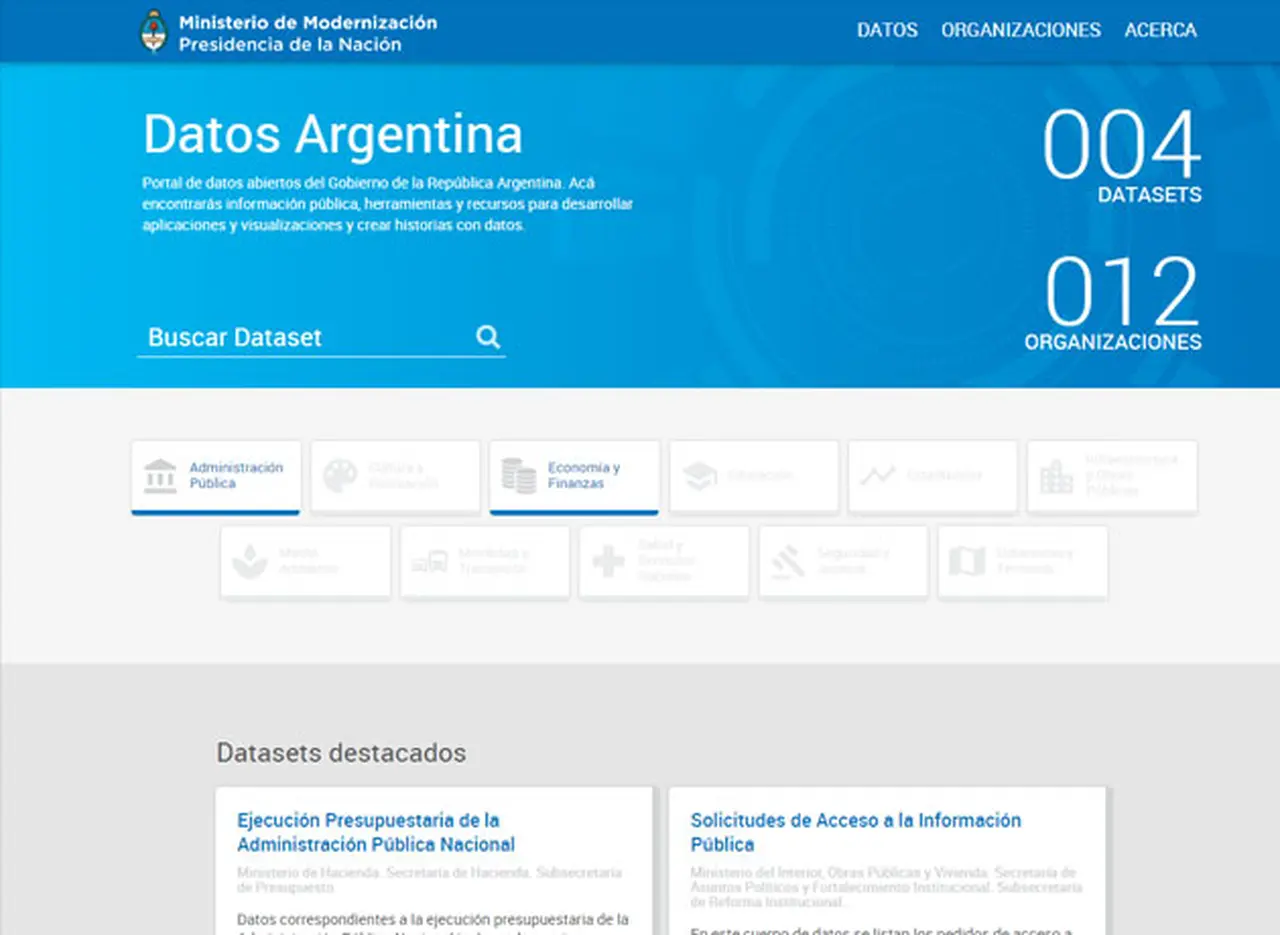Open the DATOS menu item
This screenshot has width=1280, height=935.
pyautogui.click(x=887, y=30)
